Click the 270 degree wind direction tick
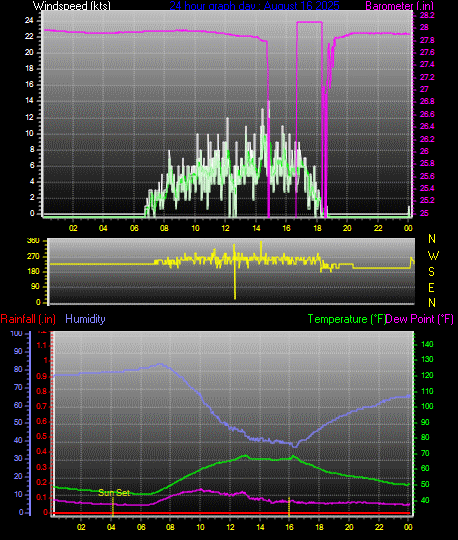The image size is (458, 540). click(x=33, y=257)
